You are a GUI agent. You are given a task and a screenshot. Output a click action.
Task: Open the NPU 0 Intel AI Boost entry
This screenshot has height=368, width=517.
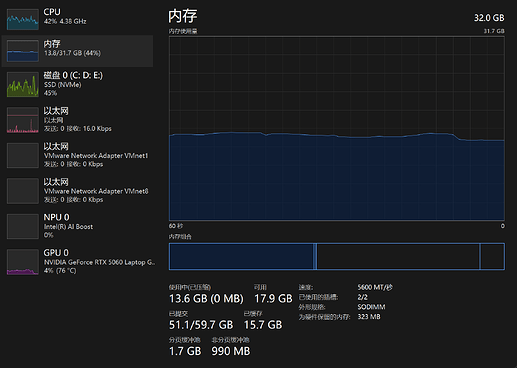[x=77, y=226]
